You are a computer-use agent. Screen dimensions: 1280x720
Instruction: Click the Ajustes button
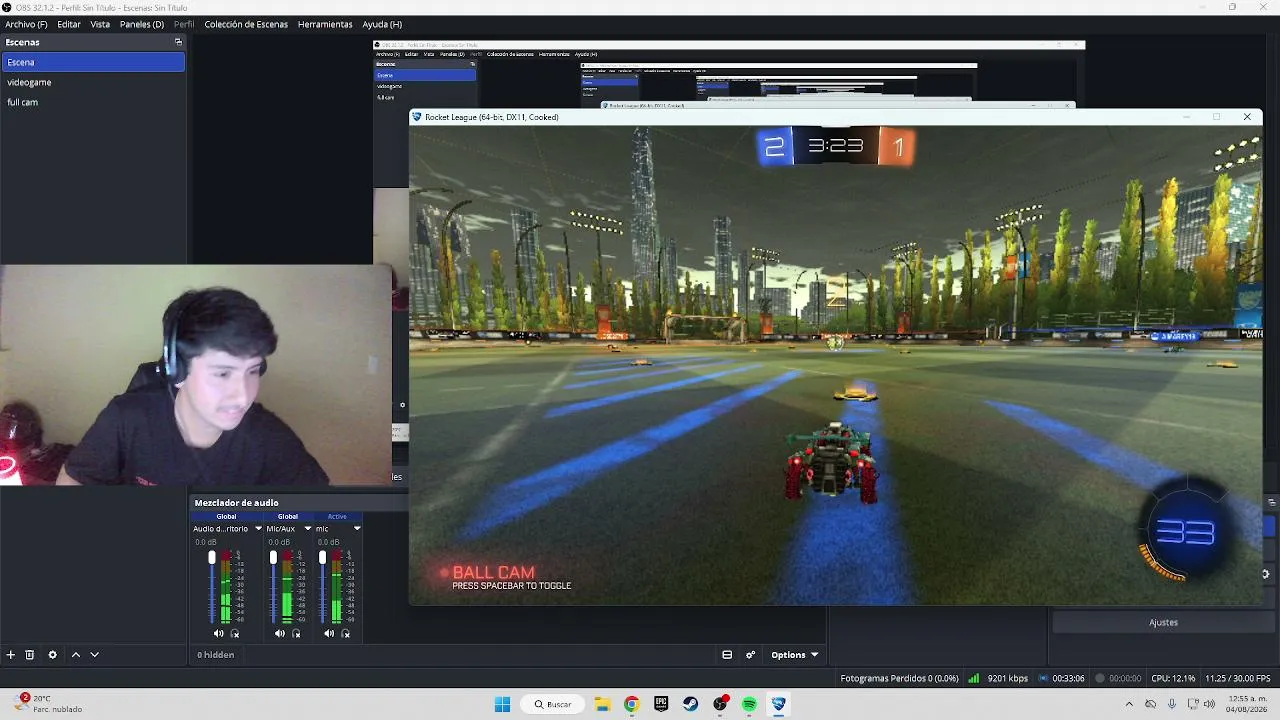pyautogui.click(x=1163, y=622)
